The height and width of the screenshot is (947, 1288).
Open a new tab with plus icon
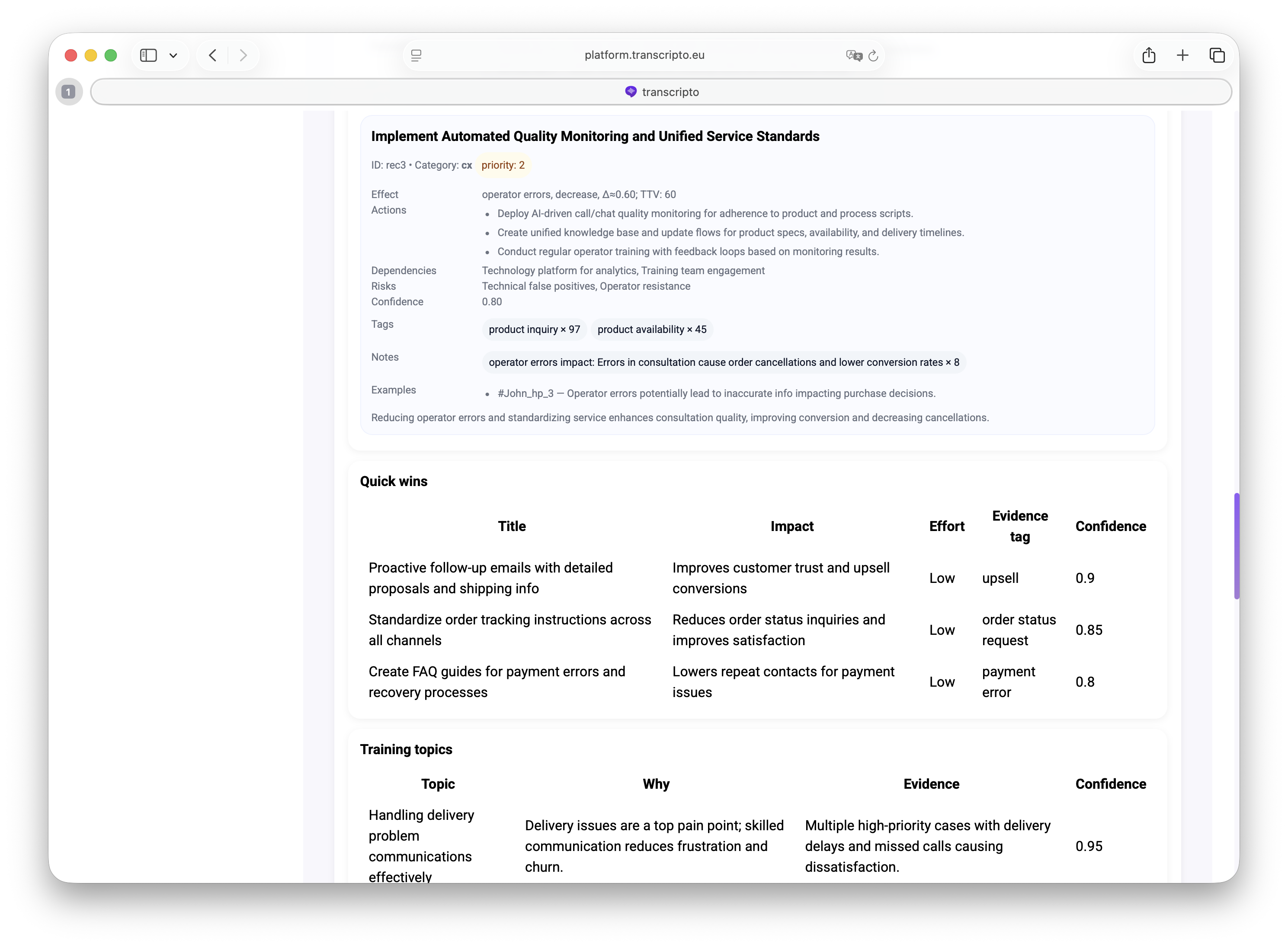[1182, 55]
